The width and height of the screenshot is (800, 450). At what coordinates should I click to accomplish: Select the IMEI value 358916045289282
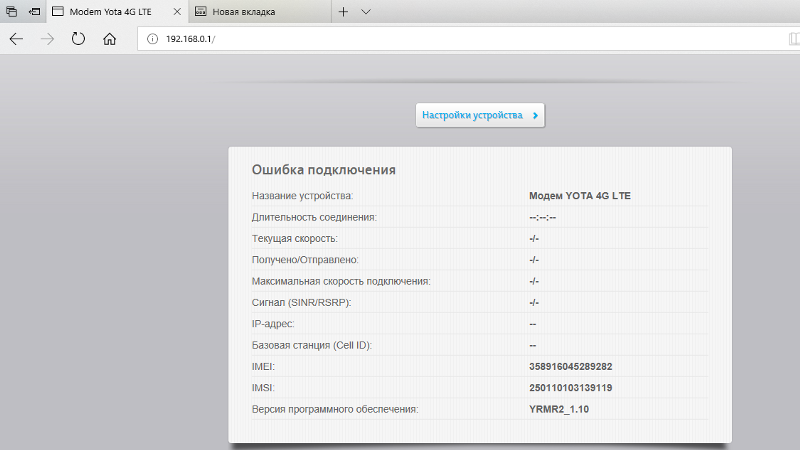pos(570,367)
